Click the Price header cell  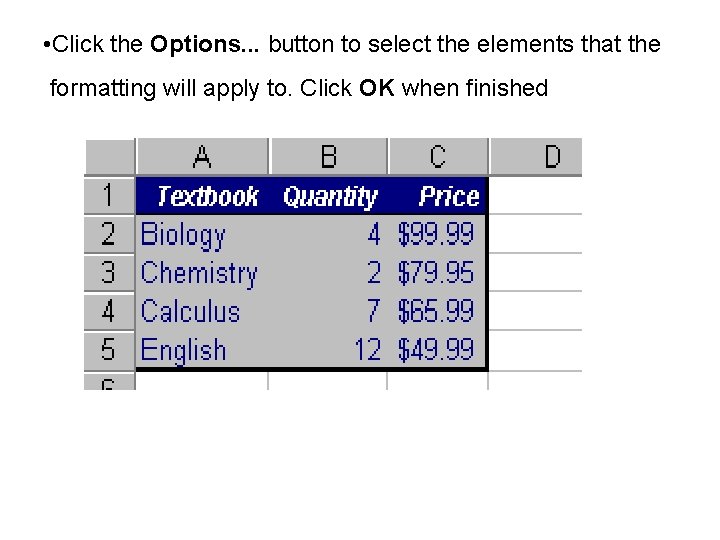(x=448, y=196)
